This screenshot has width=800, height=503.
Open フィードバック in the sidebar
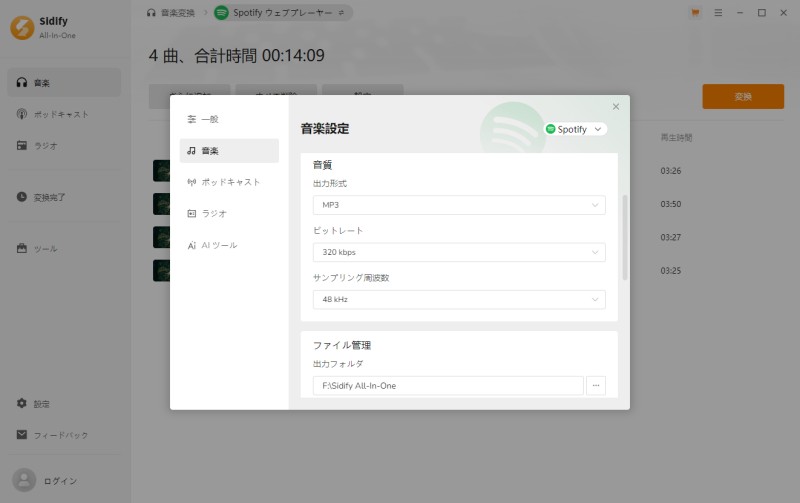tap(64, 435)
